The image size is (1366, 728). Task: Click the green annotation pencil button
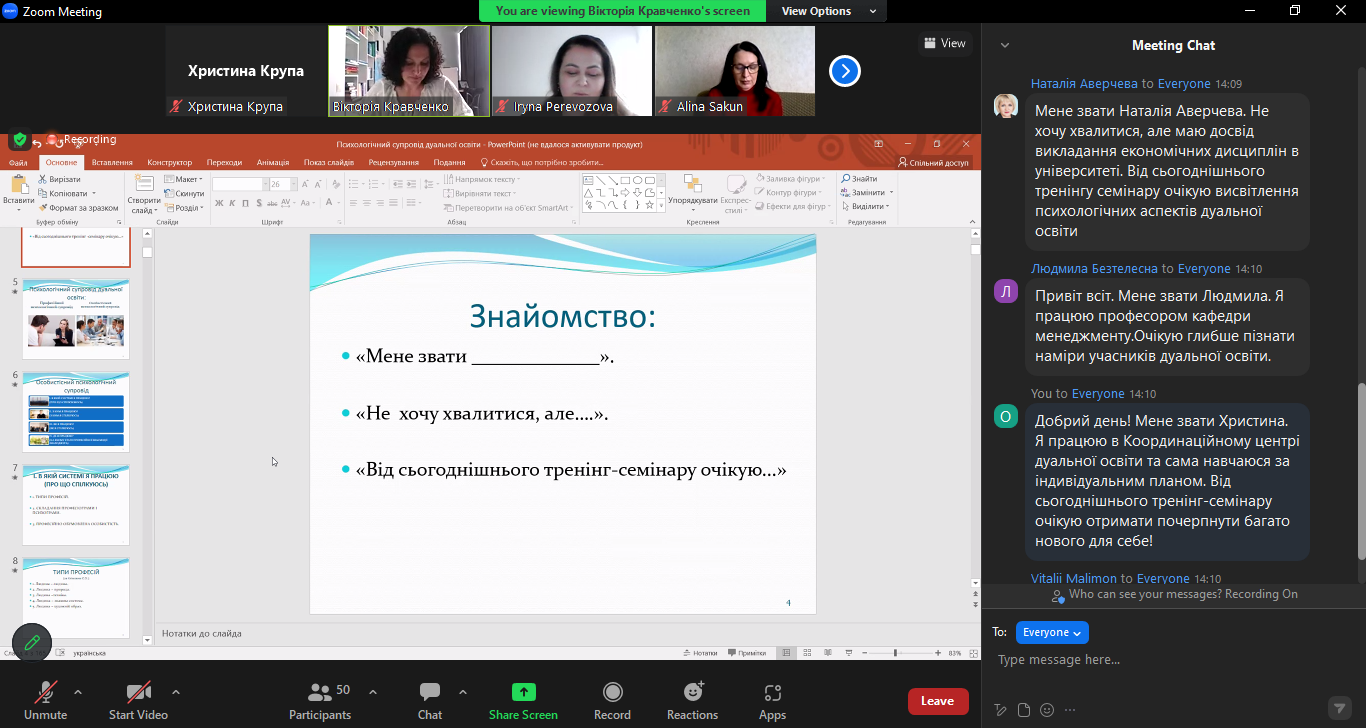click(x=32, y=642)
